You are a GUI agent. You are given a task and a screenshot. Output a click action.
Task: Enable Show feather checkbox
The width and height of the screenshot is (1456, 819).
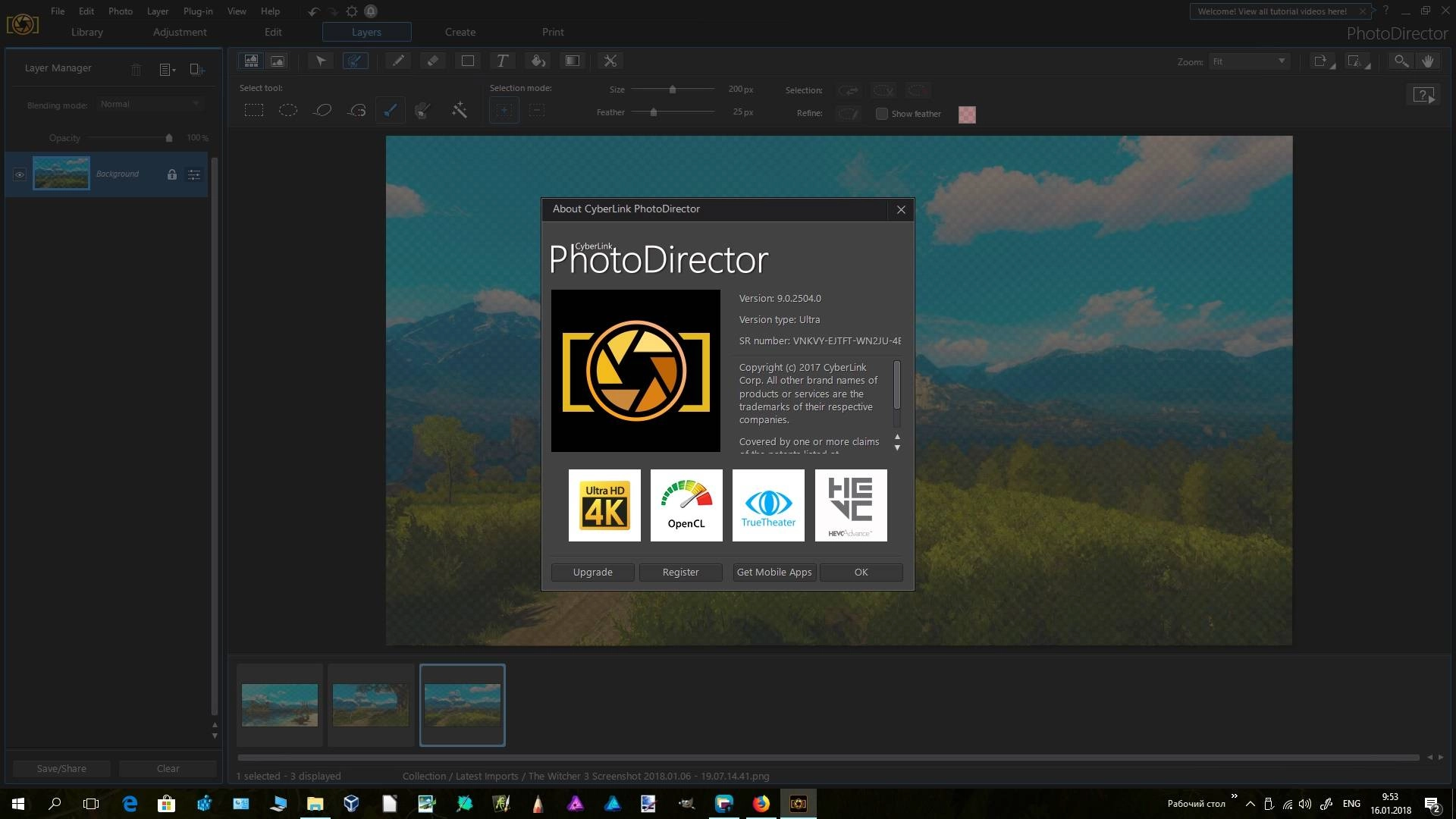(881, 114)
